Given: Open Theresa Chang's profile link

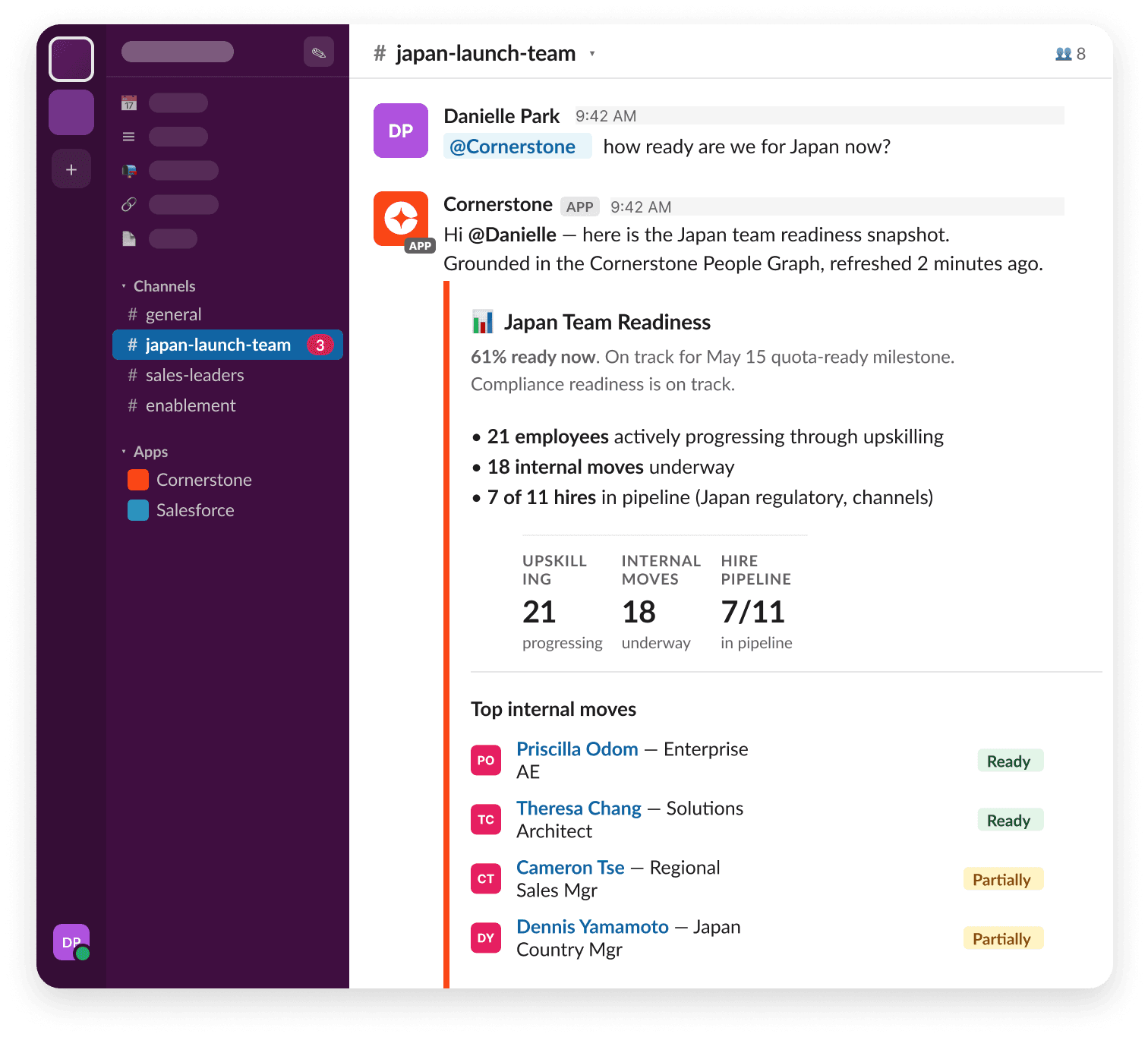Looking at the screenshot, I should point(579,808).
